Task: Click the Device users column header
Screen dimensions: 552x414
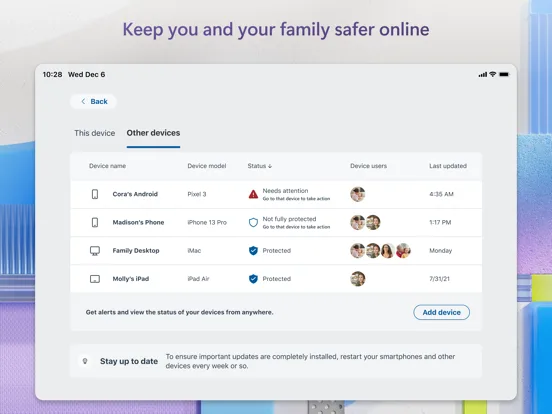Action: (x=368, y=166)
